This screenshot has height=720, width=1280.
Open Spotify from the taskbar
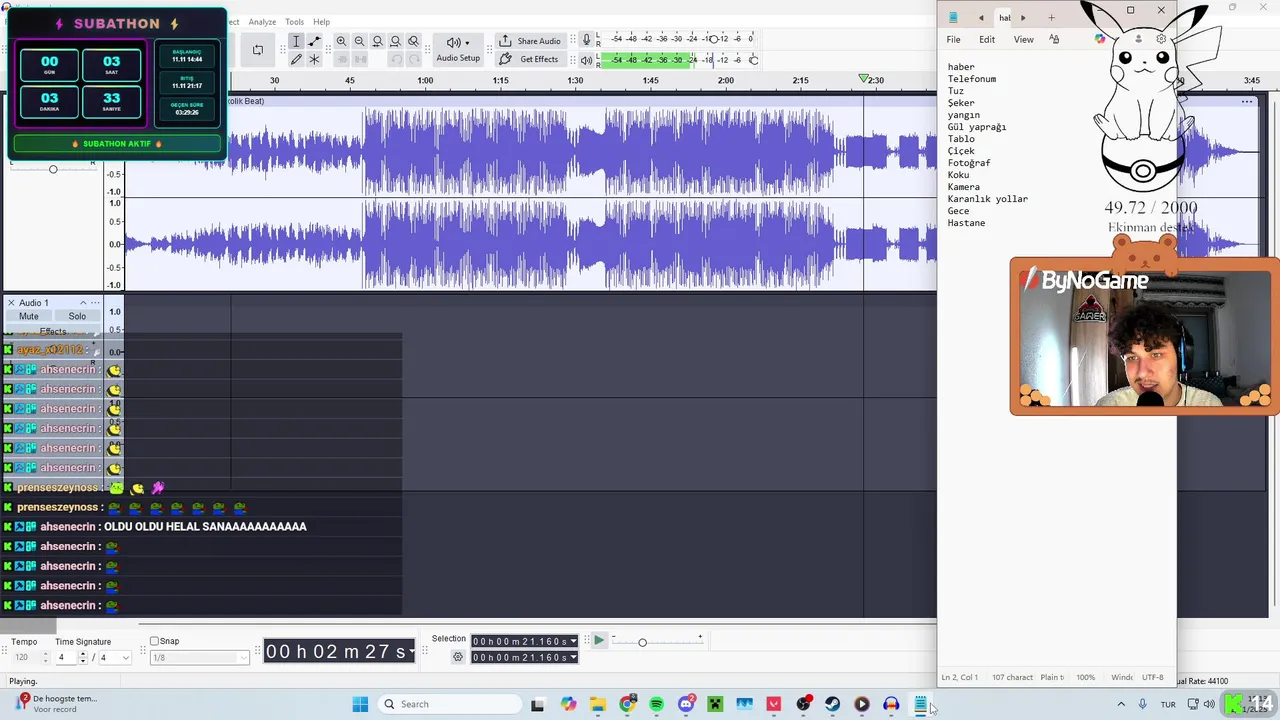click(x=656, y=704)
